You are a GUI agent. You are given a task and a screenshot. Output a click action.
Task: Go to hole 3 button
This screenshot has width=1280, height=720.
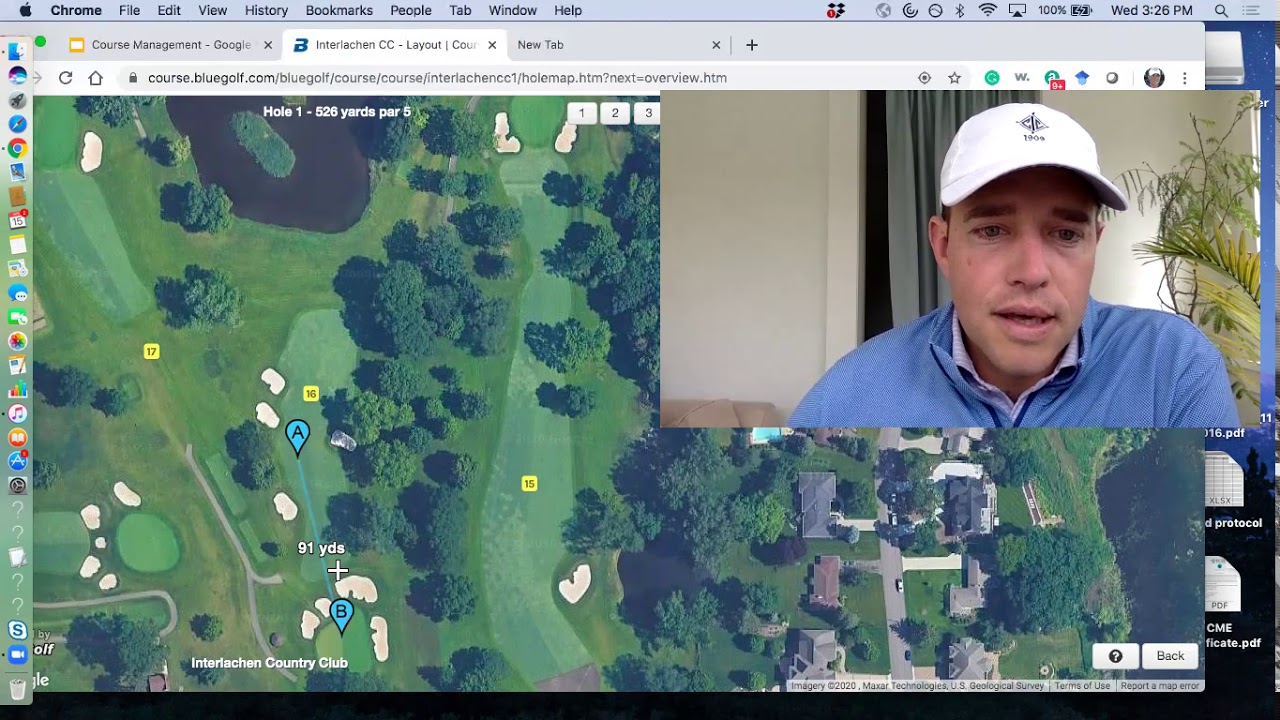point(648,113)
